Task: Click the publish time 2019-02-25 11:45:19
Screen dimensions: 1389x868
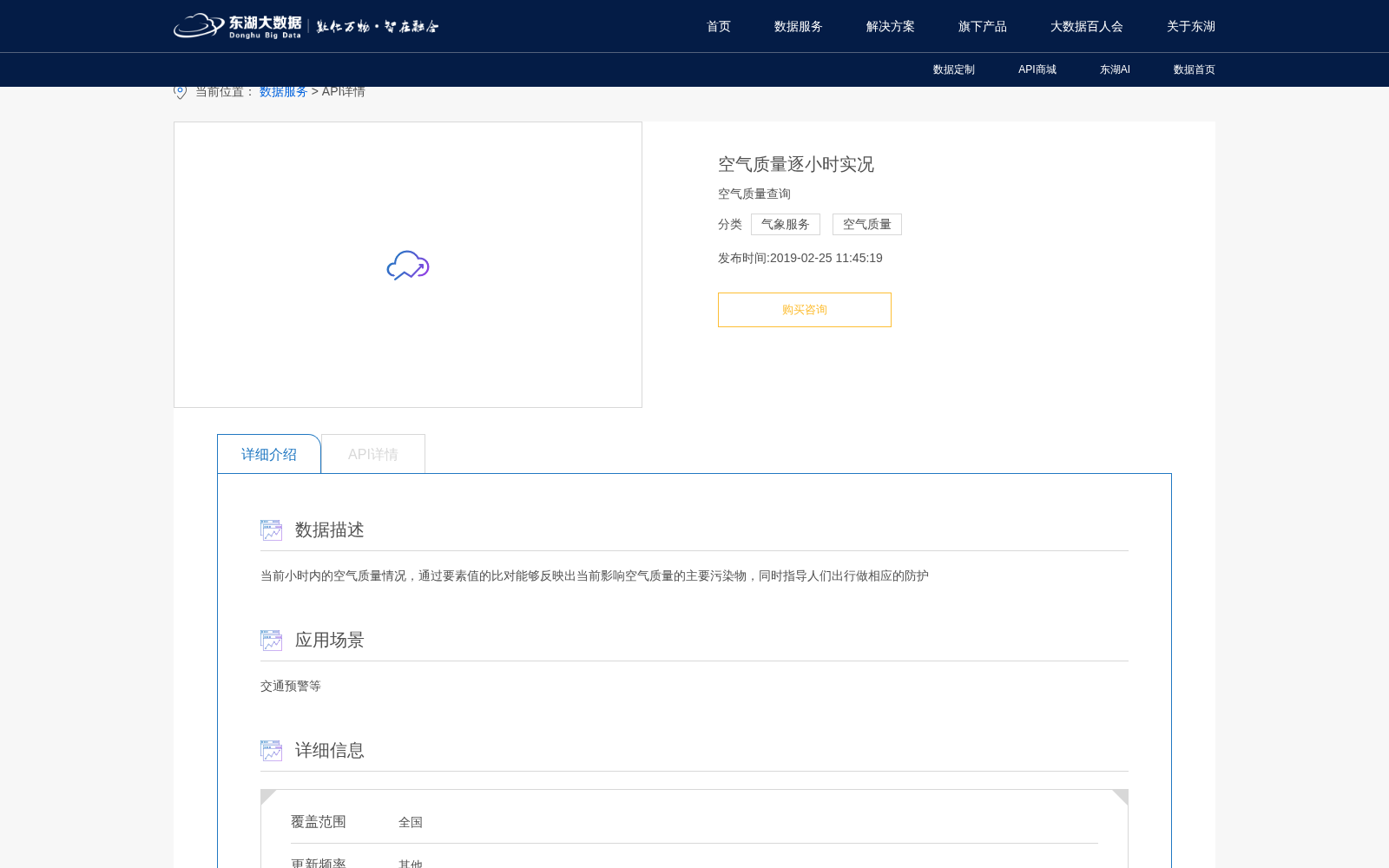Action: [826, 258]
